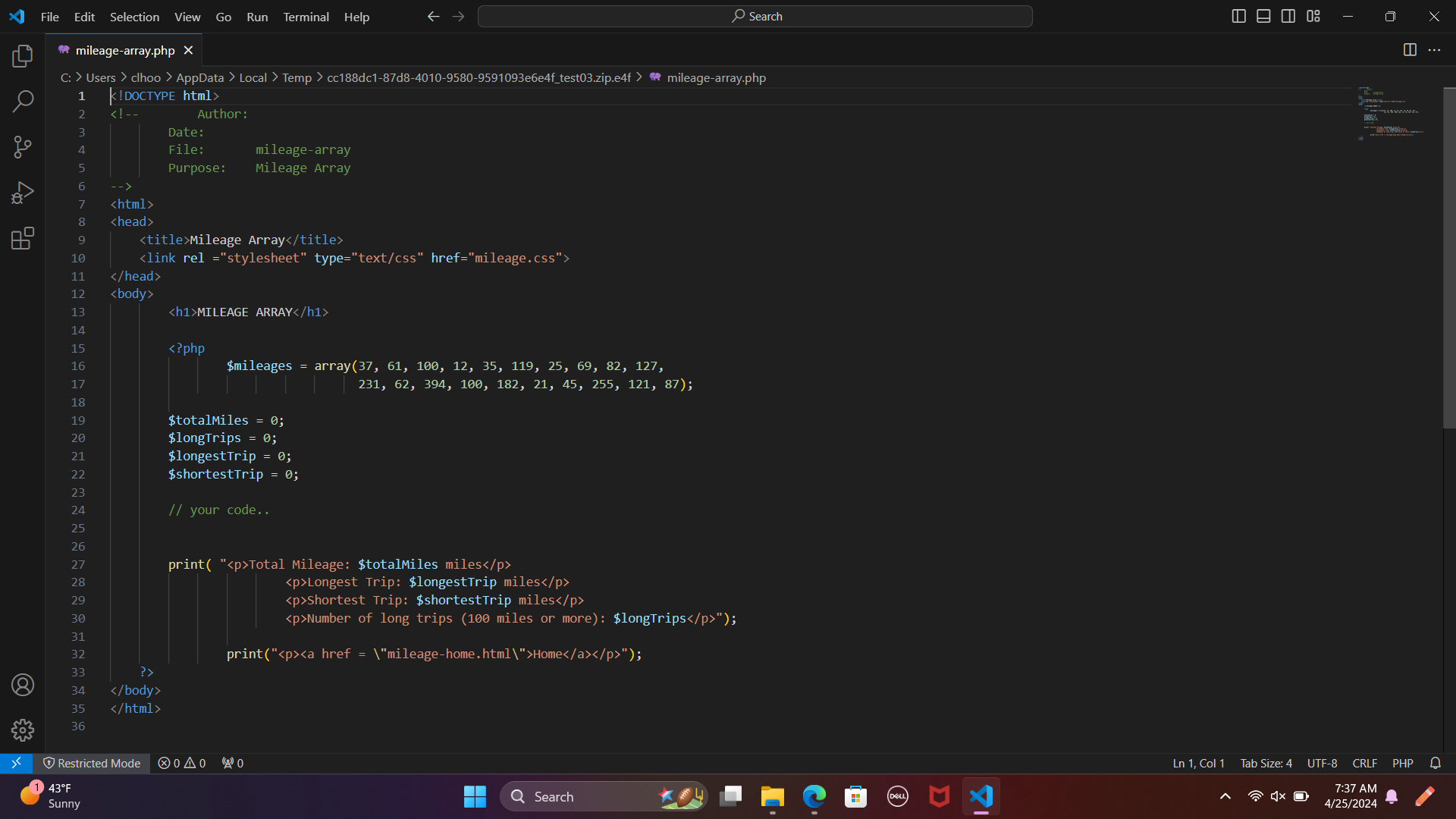Open the PHP language mode selector

1402,763
